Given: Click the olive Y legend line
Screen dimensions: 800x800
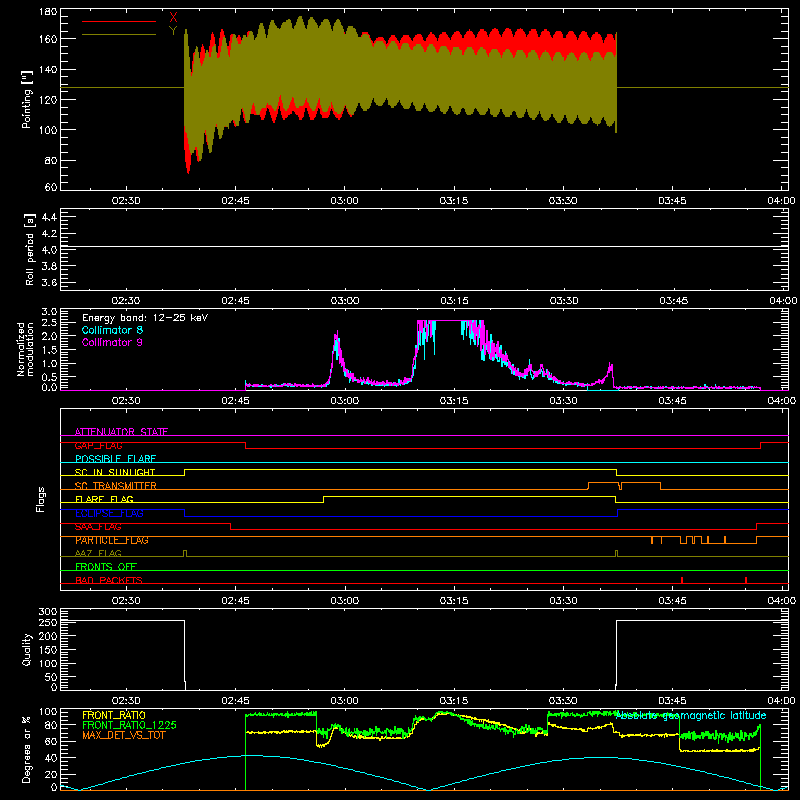Looking at the screenshot, I should [x=119, y=35].
